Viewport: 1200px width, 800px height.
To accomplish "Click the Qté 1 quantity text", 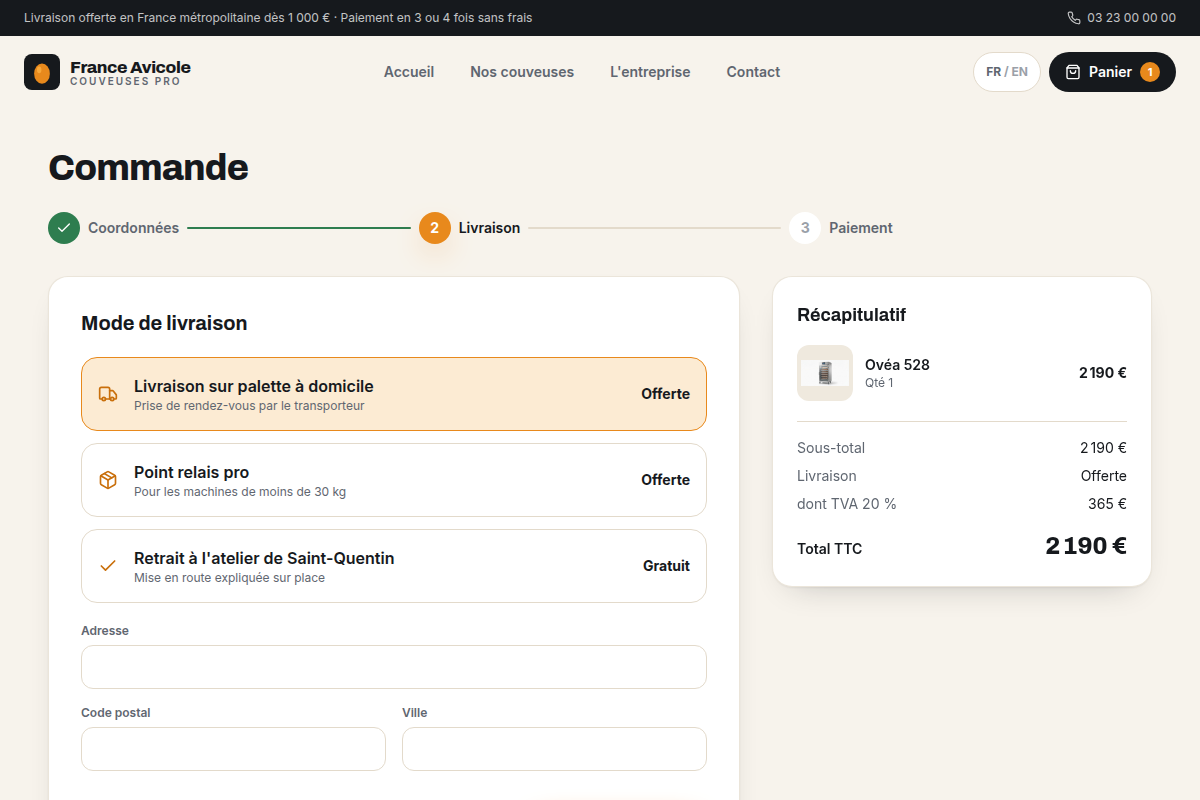I will point(879,383).
